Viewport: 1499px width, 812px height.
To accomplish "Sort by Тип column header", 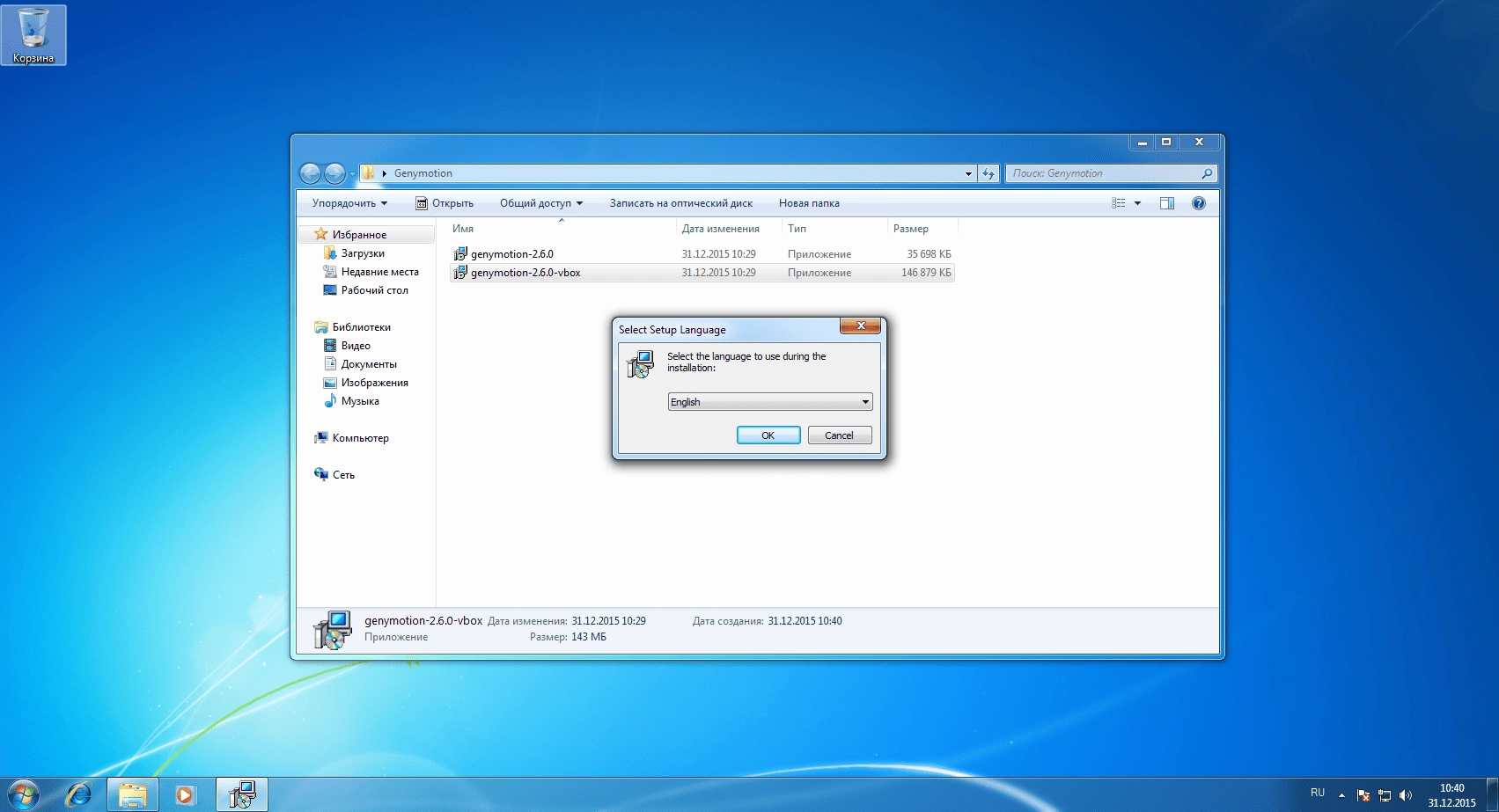I will (797, 229).
